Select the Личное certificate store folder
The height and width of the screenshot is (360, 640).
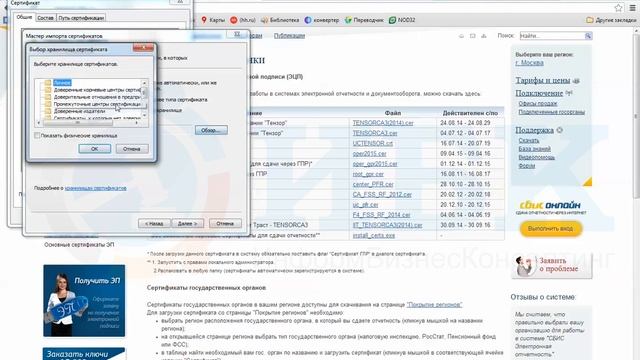click(62, 82)
